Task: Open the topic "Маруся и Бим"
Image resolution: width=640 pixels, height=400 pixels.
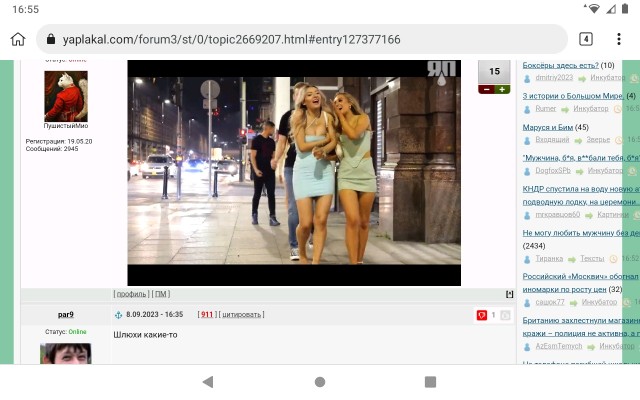Action: tap(548, 127)
